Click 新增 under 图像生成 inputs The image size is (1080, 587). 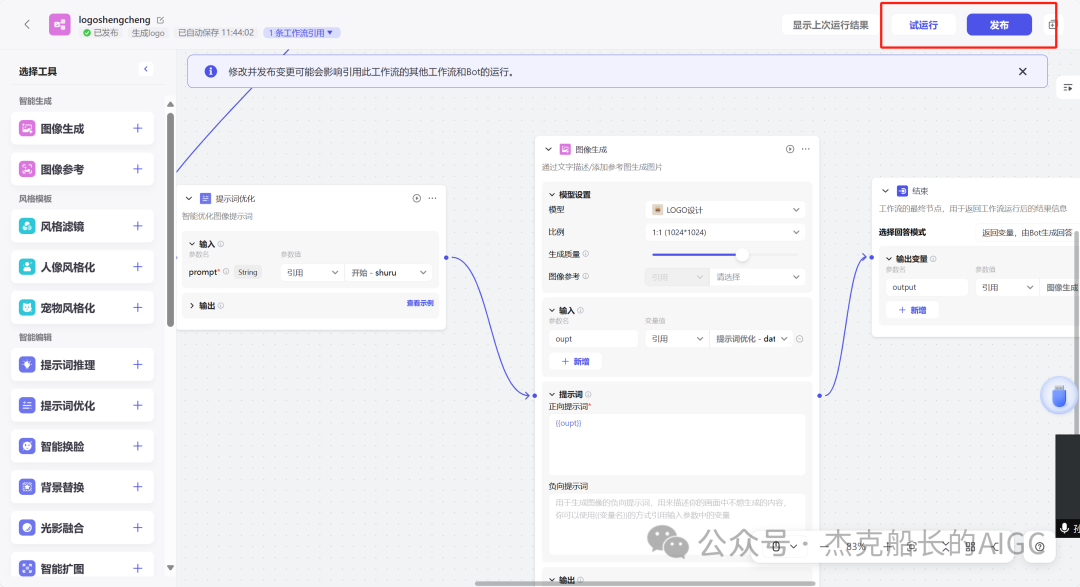(x=575, y=362)
